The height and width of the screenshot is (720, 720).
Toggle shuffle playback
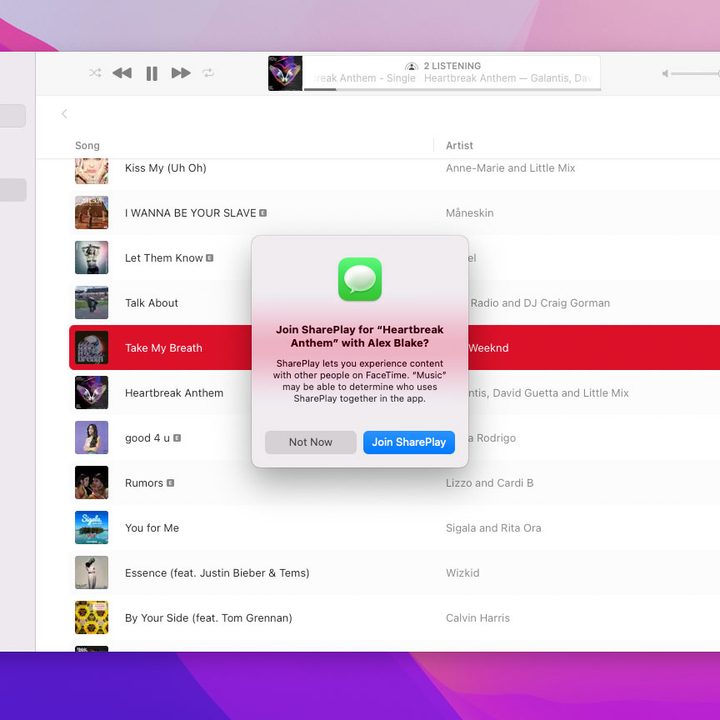pos(95,73)
